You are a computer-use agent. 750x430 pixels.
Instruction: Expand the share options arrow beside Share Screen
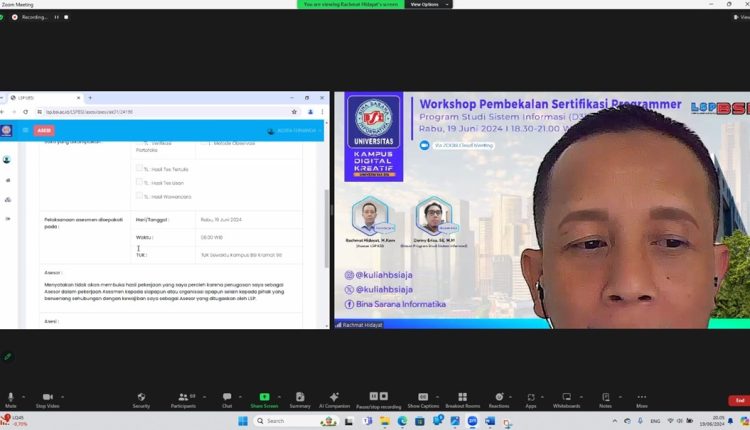click(279, 397)
